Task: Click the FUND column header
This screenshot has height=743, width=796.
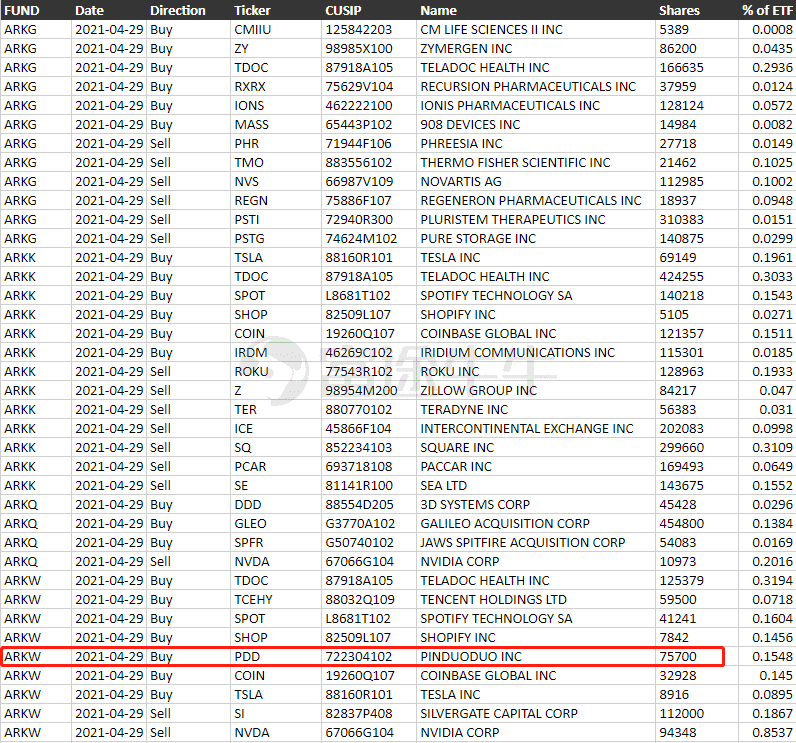Action: 22,10
